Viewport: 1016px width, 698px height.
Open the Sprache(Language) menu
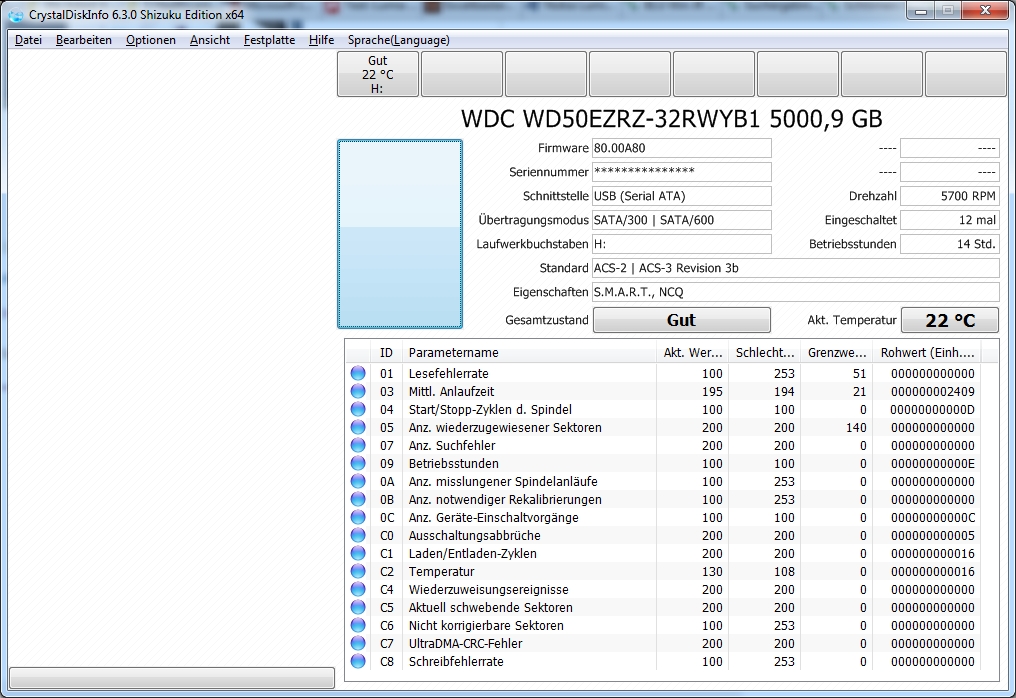(398, 40)
